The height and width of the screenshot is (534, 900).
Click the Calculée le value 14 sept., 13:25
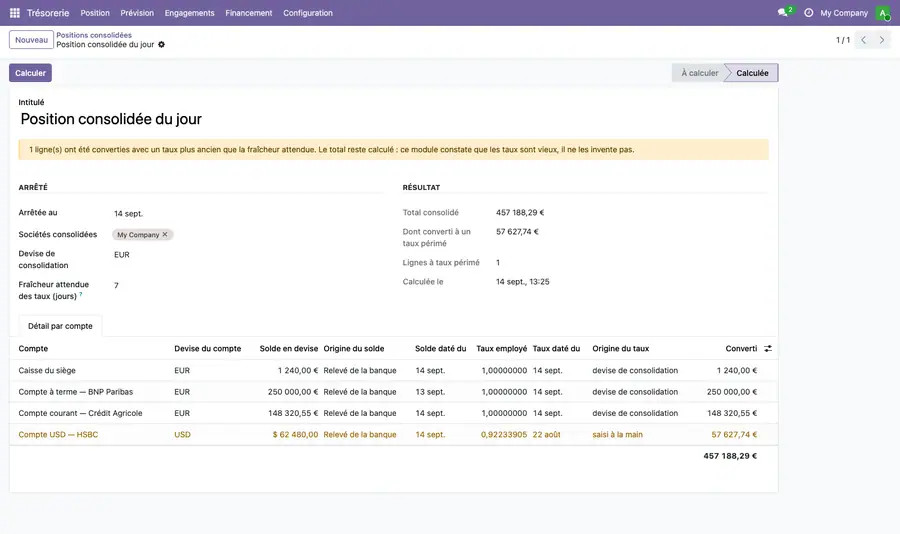522,281
